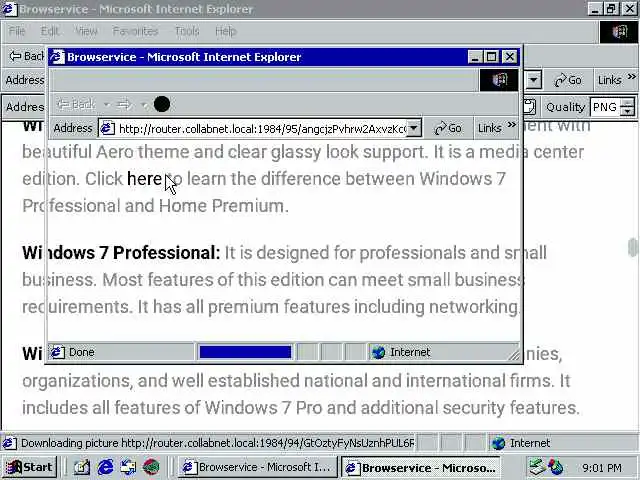The width and height of the screenshot is (640, 480).
Task: Expand the background window address dropdown arrow
Action: click(533, 80)
